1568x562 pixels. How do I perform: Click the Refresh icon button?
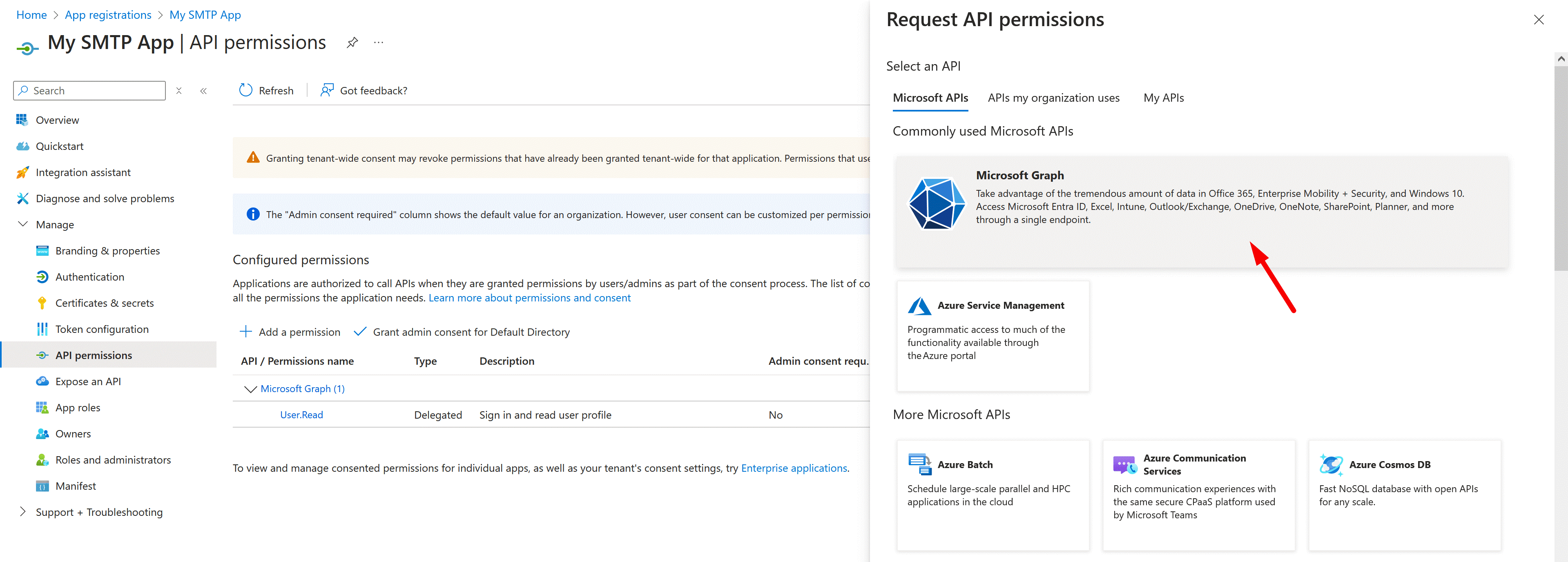(x=246, y=90)
